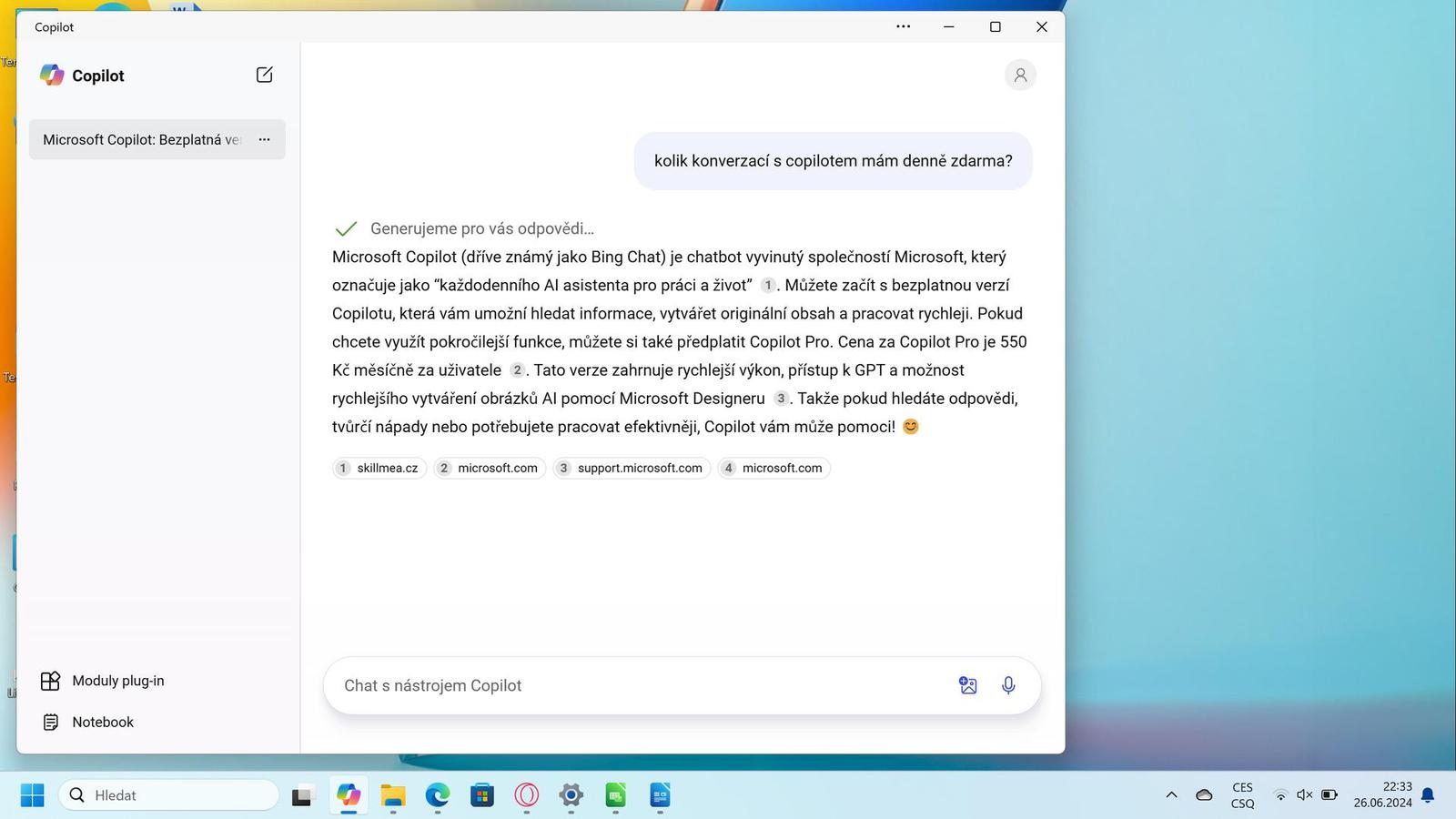Open the blue document app in taskbar

[x=660, y=796]
